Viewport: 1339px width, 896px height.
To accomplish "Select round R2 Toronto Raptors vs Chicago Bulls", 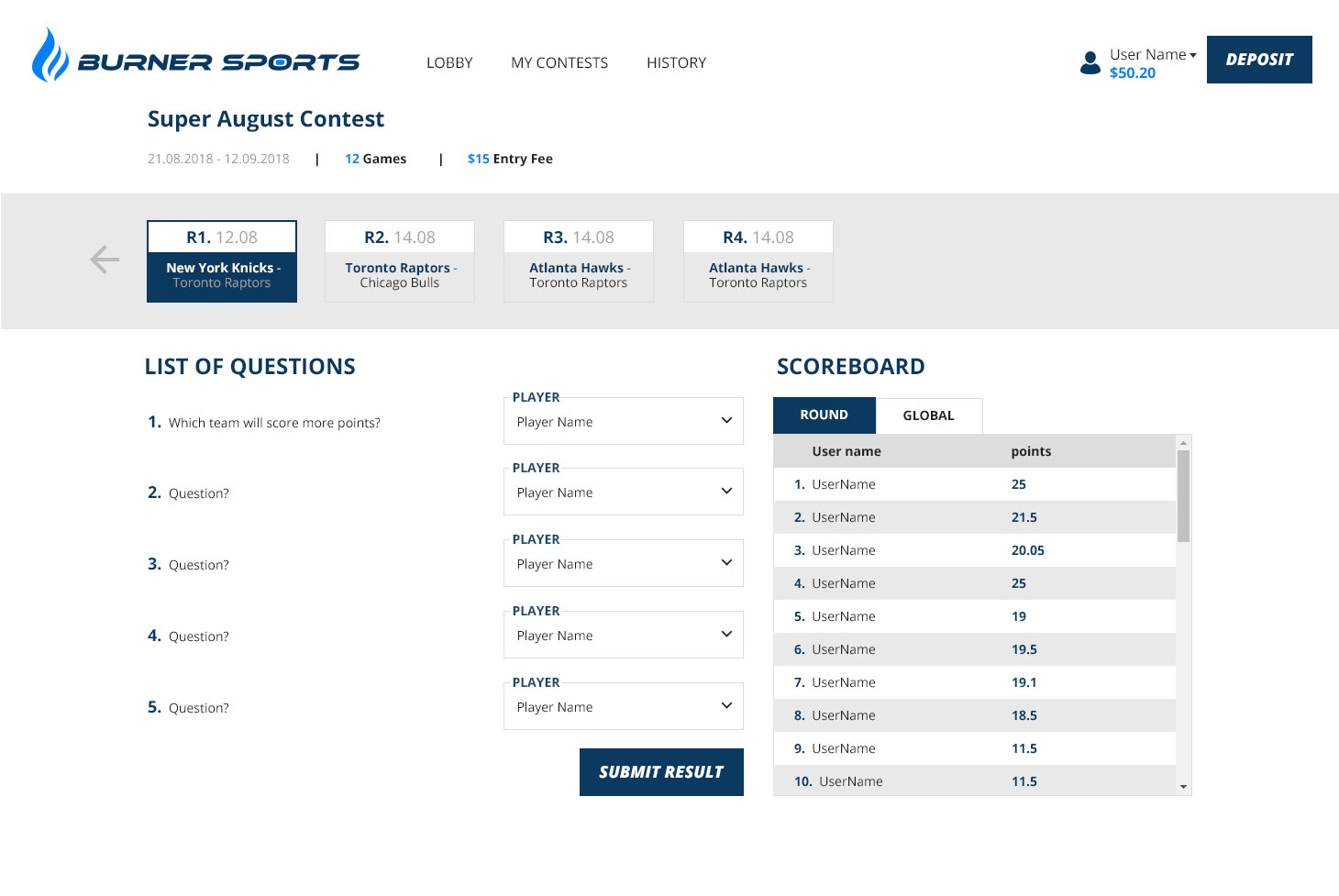I will coord(400,261).
